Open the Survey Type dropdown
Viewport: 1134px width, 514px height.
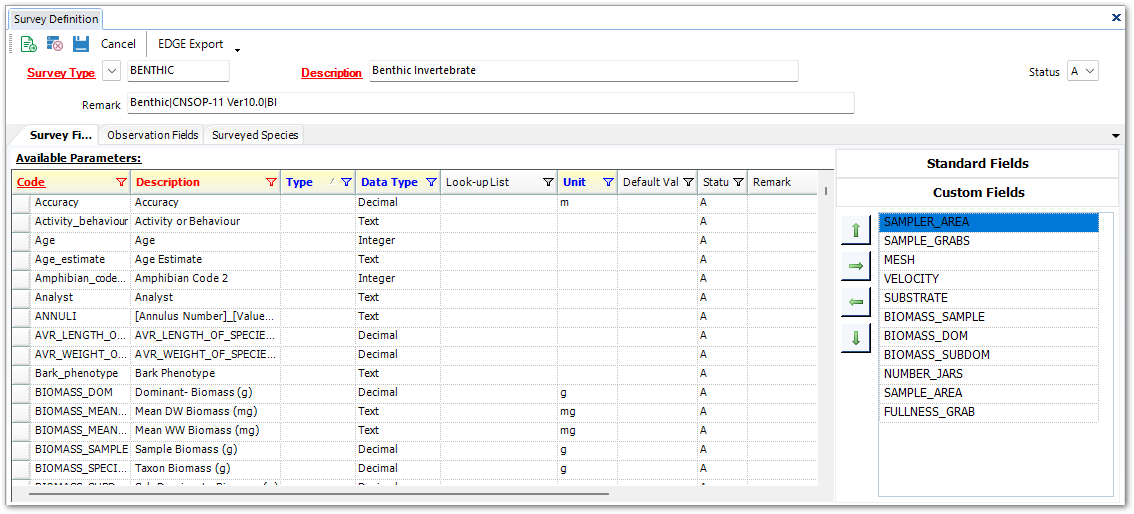pyautogui.click(x=111, y=70)
